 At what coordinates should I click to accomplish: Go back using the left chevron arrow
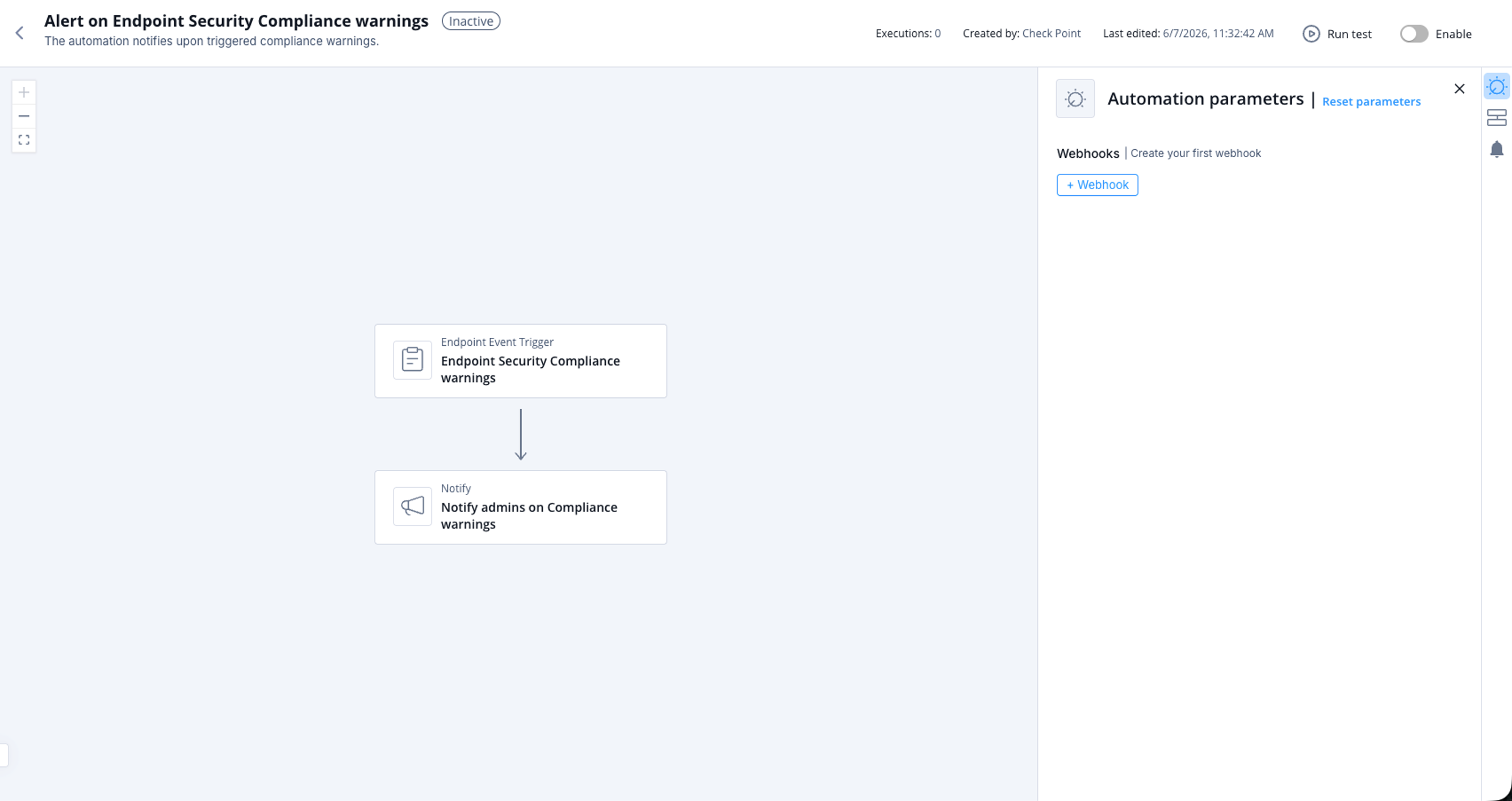(x=19, y=33)
